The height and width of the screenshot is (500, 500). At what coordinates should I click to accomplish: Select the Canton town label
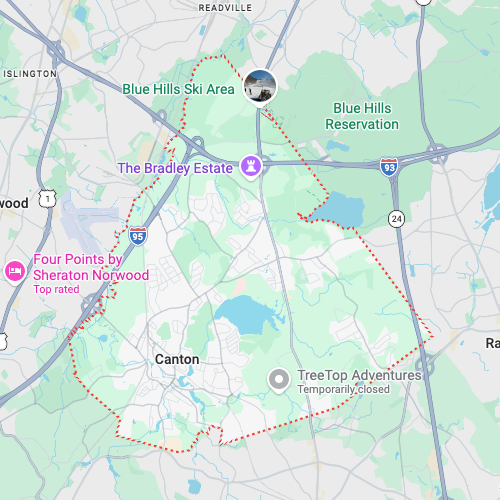point(177,359)
